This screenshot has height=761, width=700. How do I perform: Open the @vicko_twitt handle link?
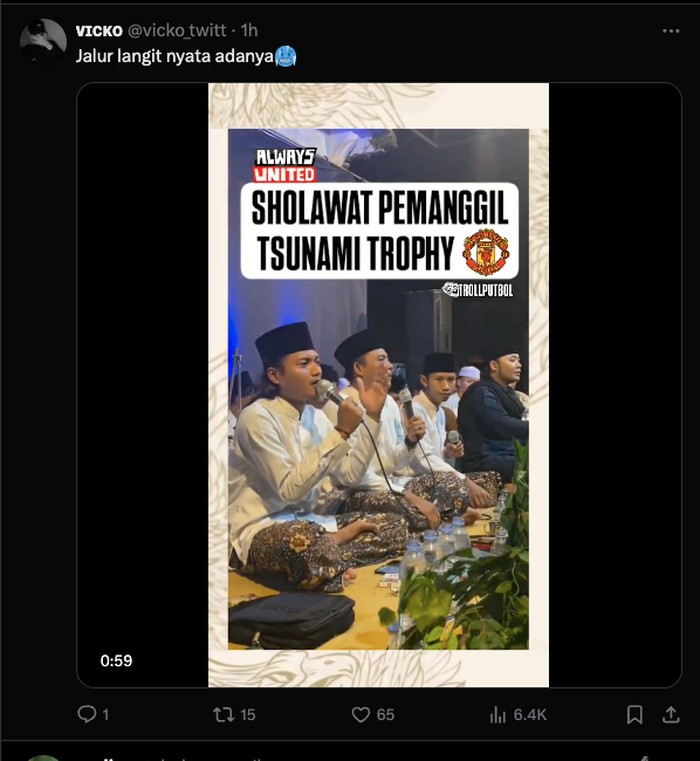[177, 31]
